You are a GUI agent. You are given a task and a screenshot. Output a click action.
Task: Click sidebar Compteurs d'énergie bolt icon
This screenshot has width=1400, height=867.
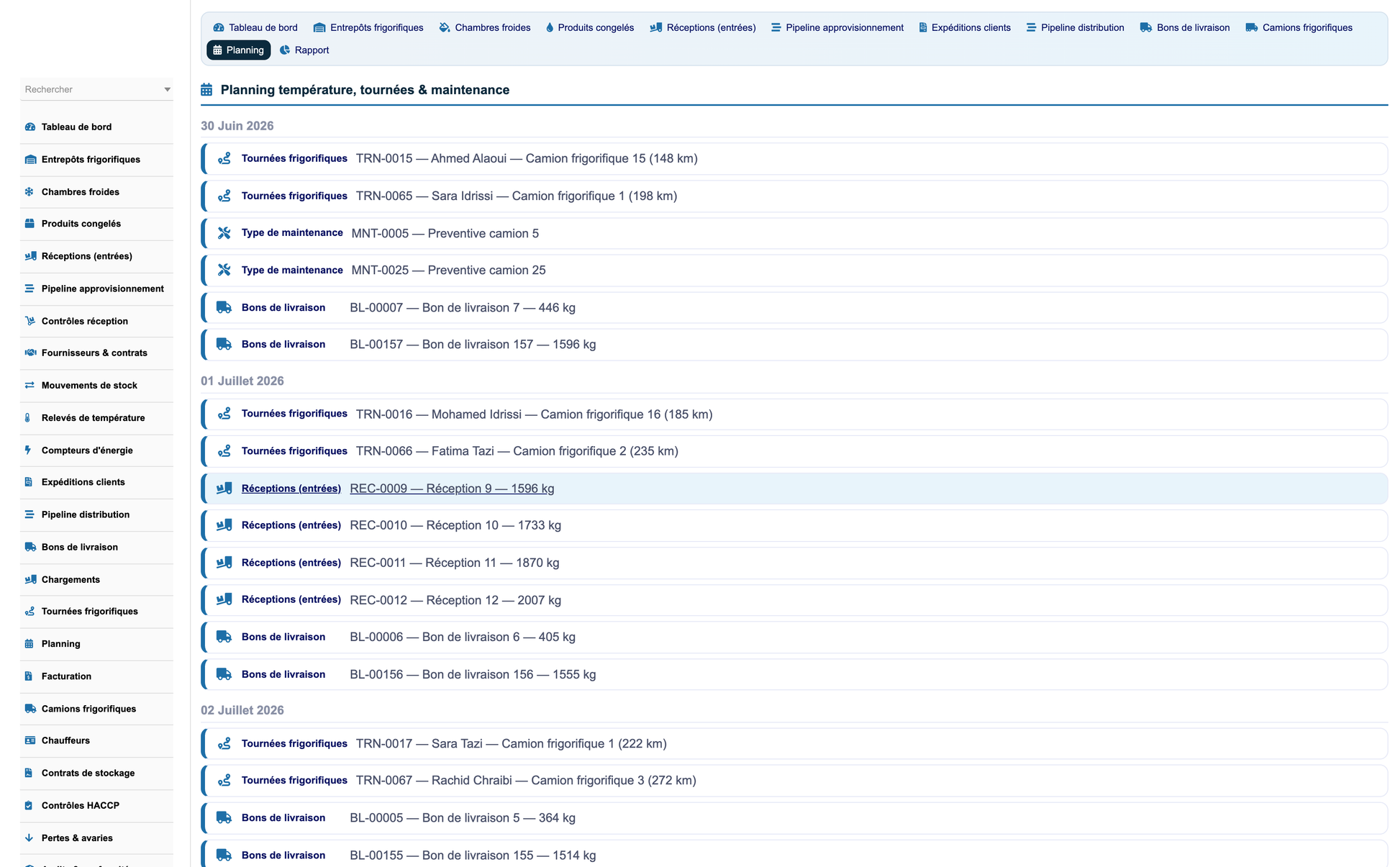coord(28,450)
